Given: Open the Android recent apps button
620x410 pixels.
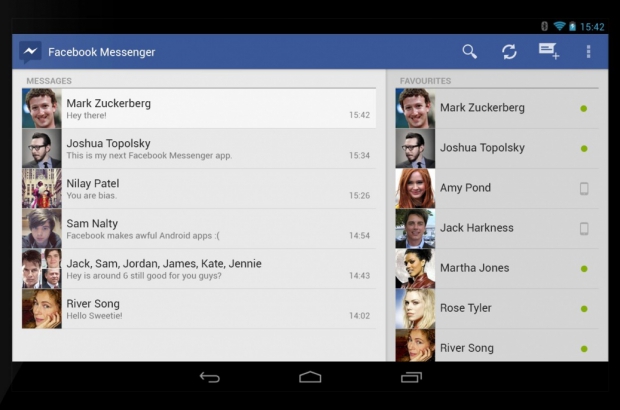Looking at the screenshot, I should pyautogui.click(x=411, y=377).
